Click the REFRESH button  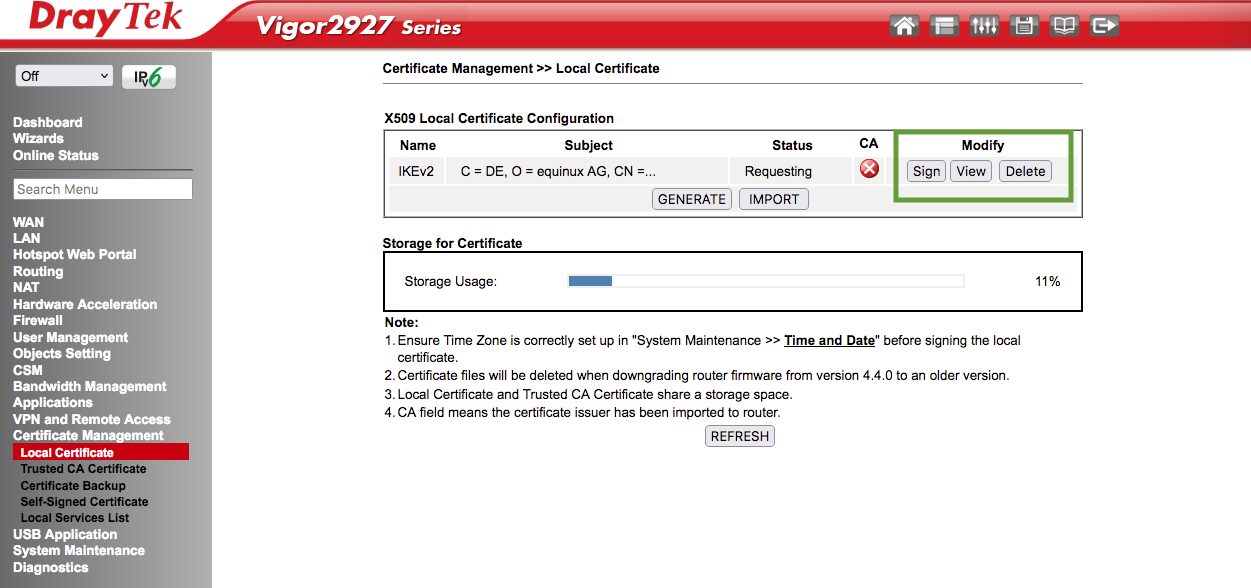739,435
